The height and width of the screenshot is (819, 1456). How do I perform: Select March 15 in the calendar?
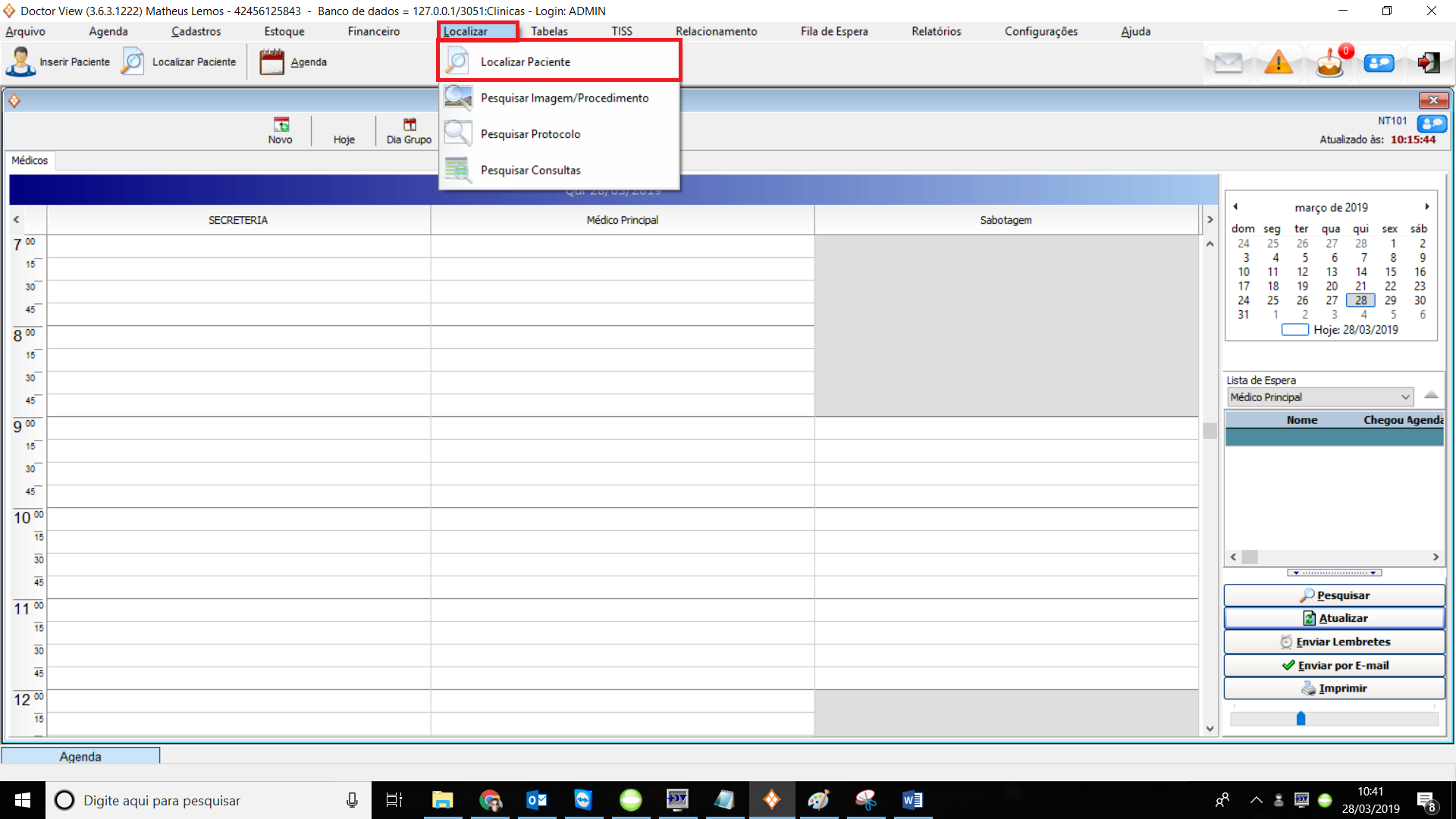[1390, 271]
